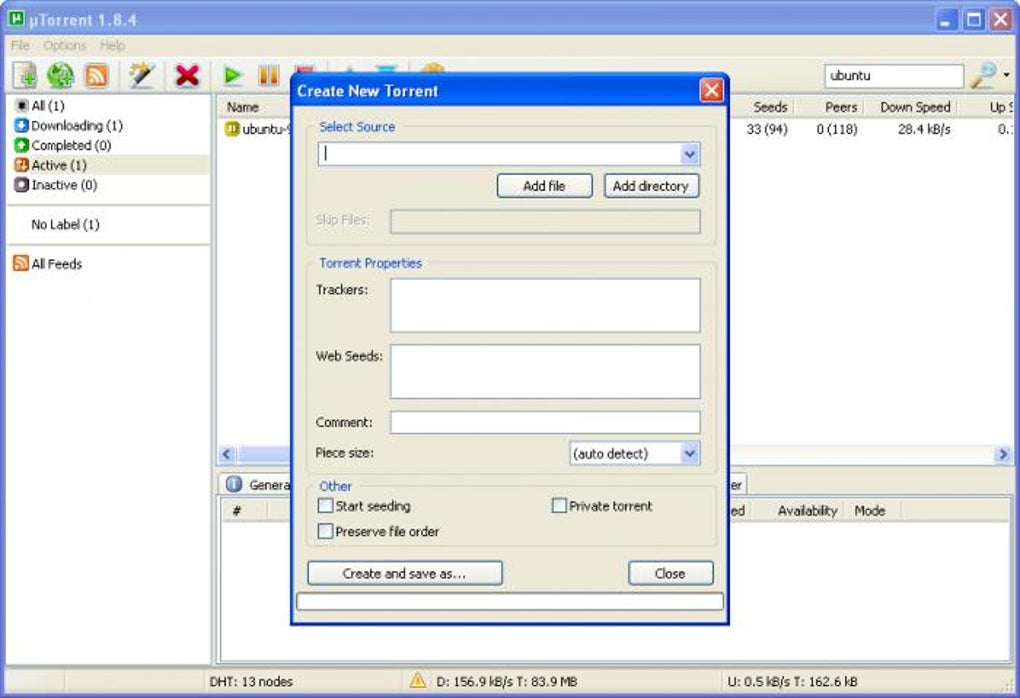
Task: Click the Inactive category icon
Action: coord(21,185)
